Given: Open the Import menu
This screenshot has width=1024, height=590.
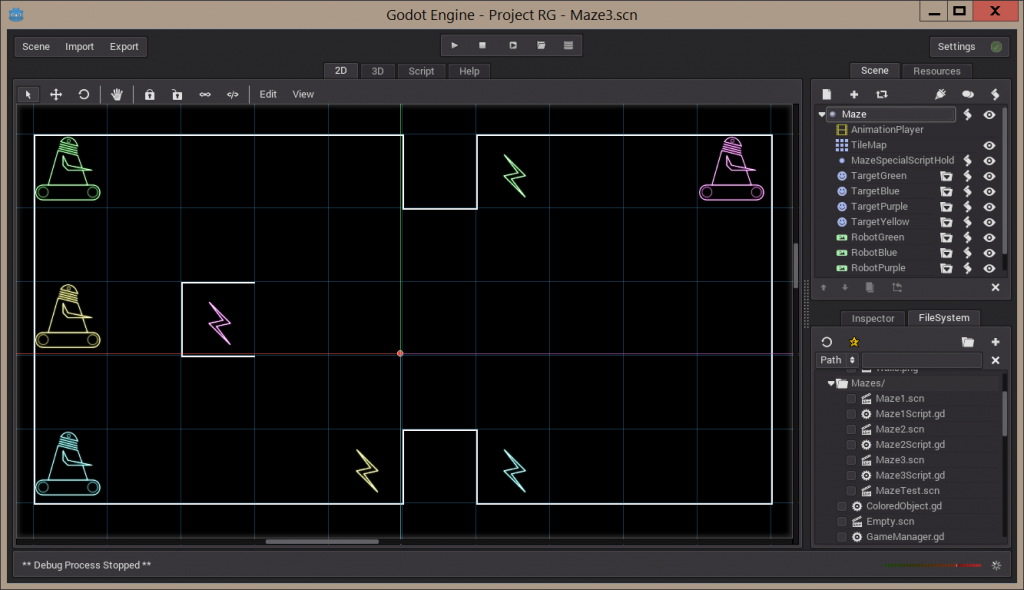Looking at the screenshot, I should 80,46.
